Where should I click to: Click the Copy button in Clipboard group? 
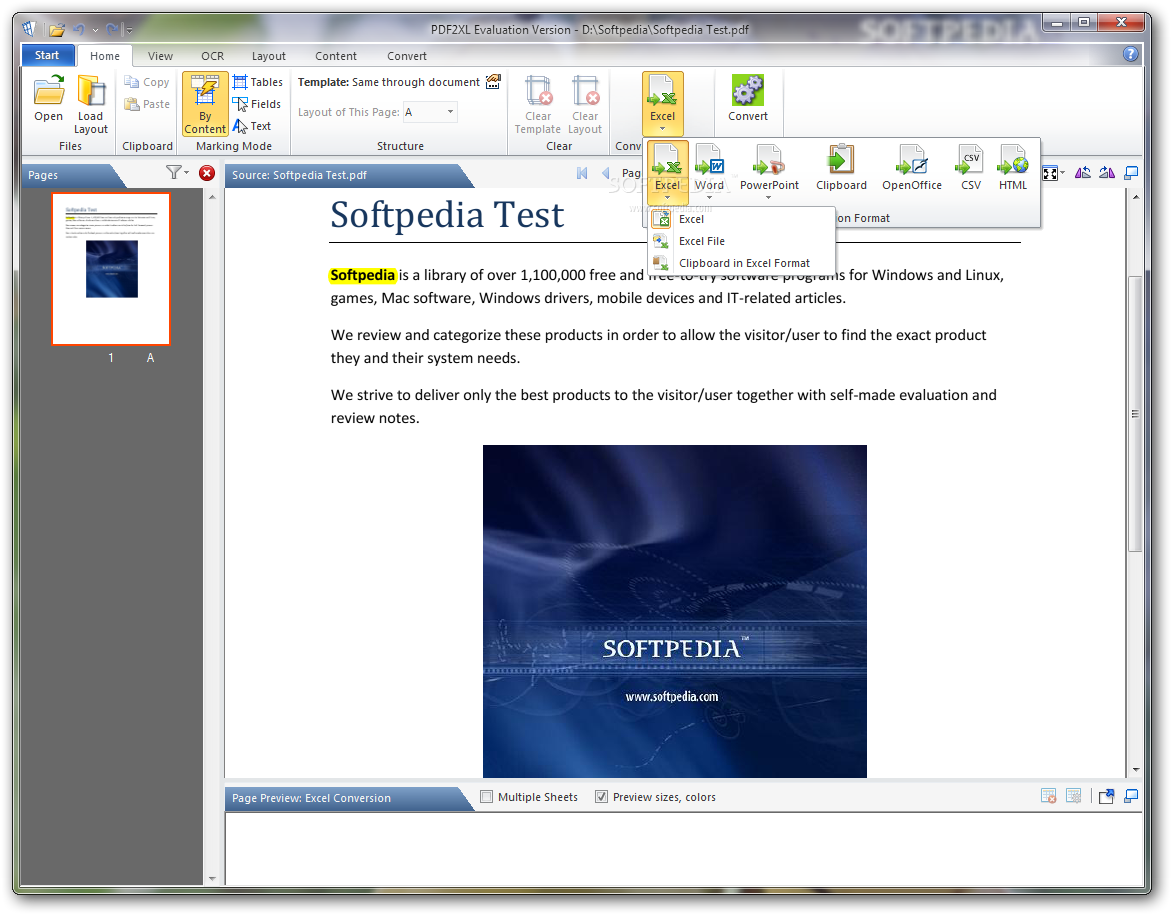click(x=147, y=82)
